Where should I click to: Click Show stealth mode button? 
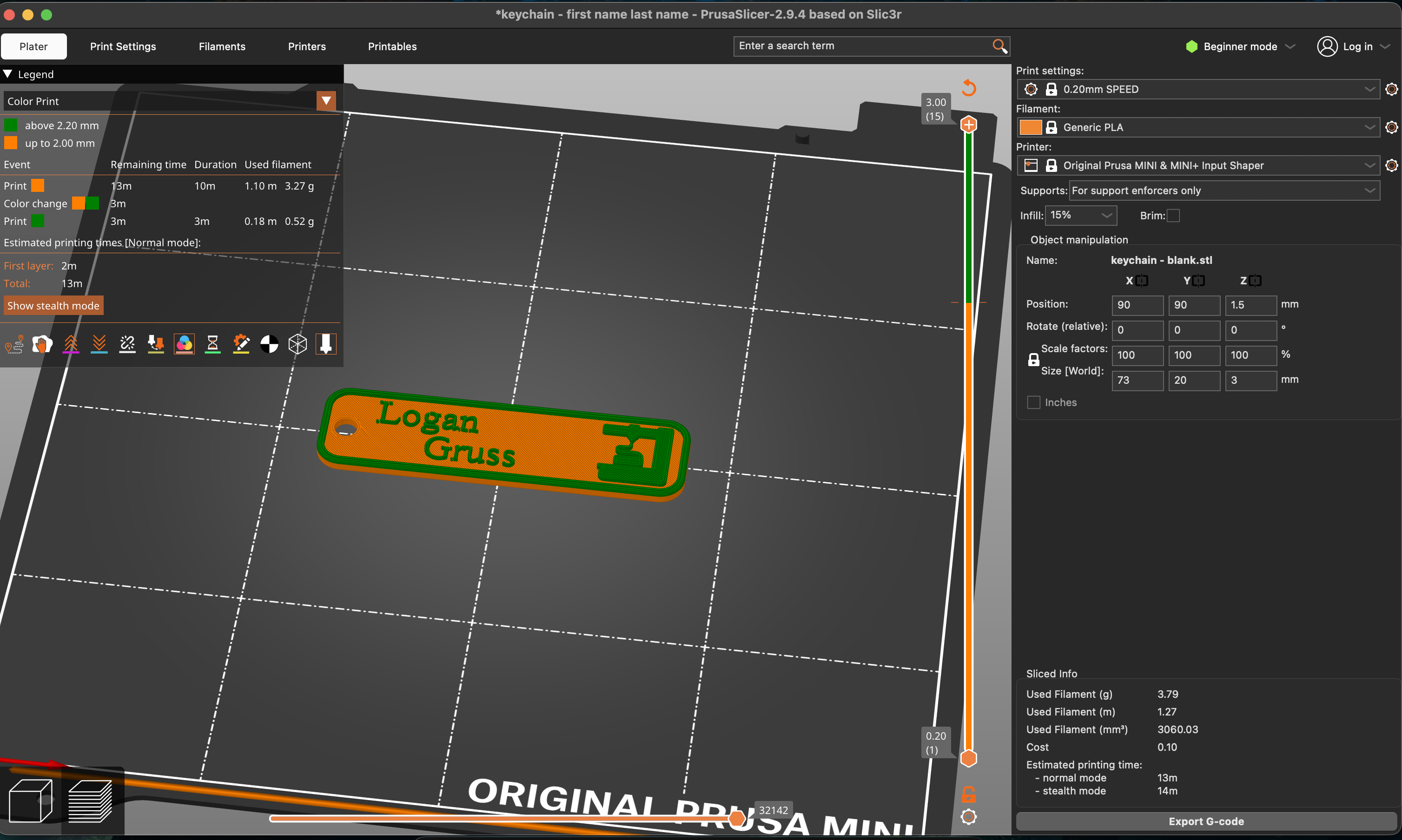53,306
